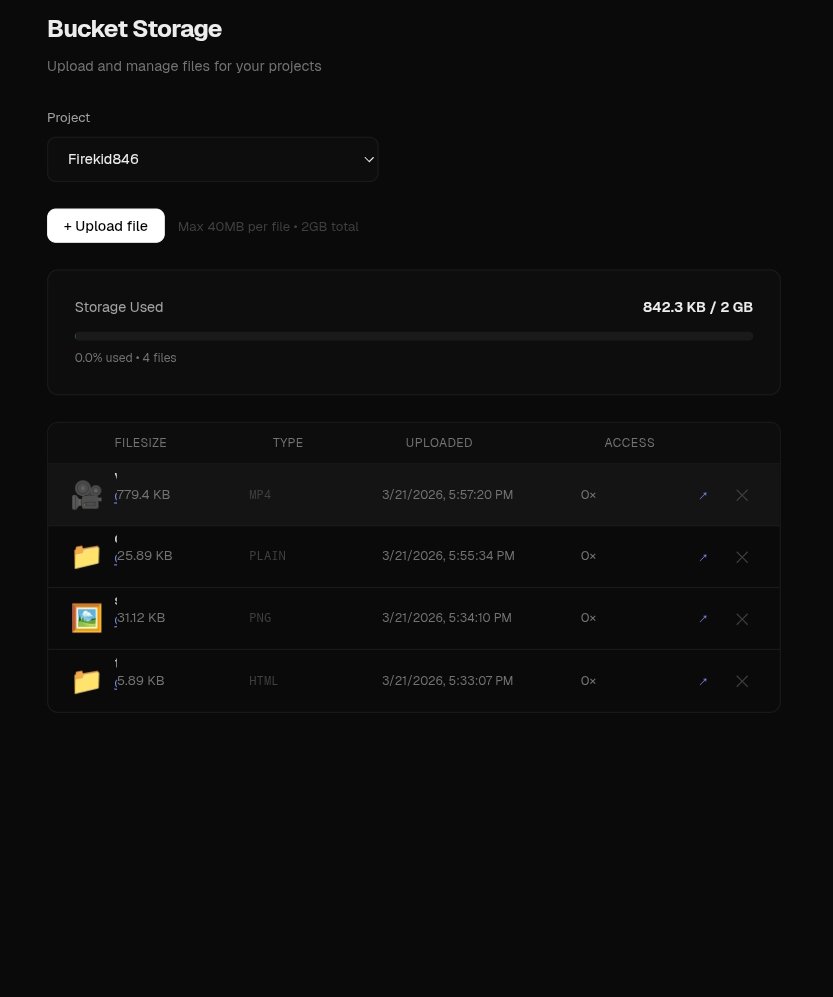Click the 25.89 KB filesize value
Screen dimensions: 833x997
(x=144, y=556)
